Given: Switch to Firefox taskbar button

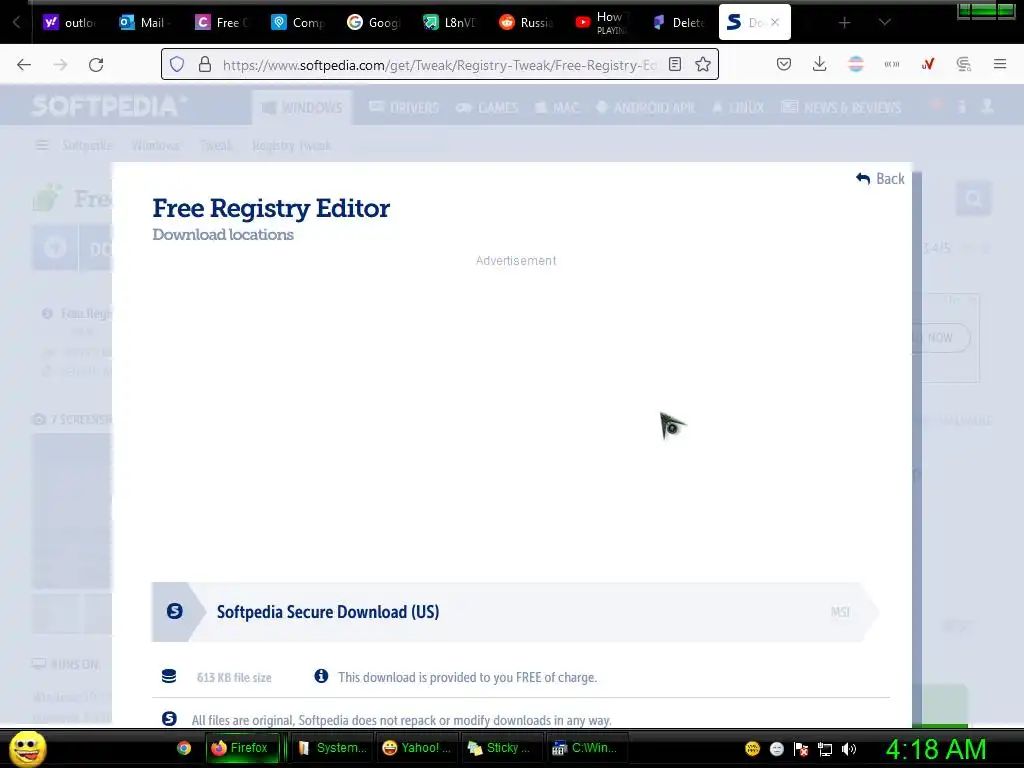Looking at the screenshot, I should pos(242,748).
